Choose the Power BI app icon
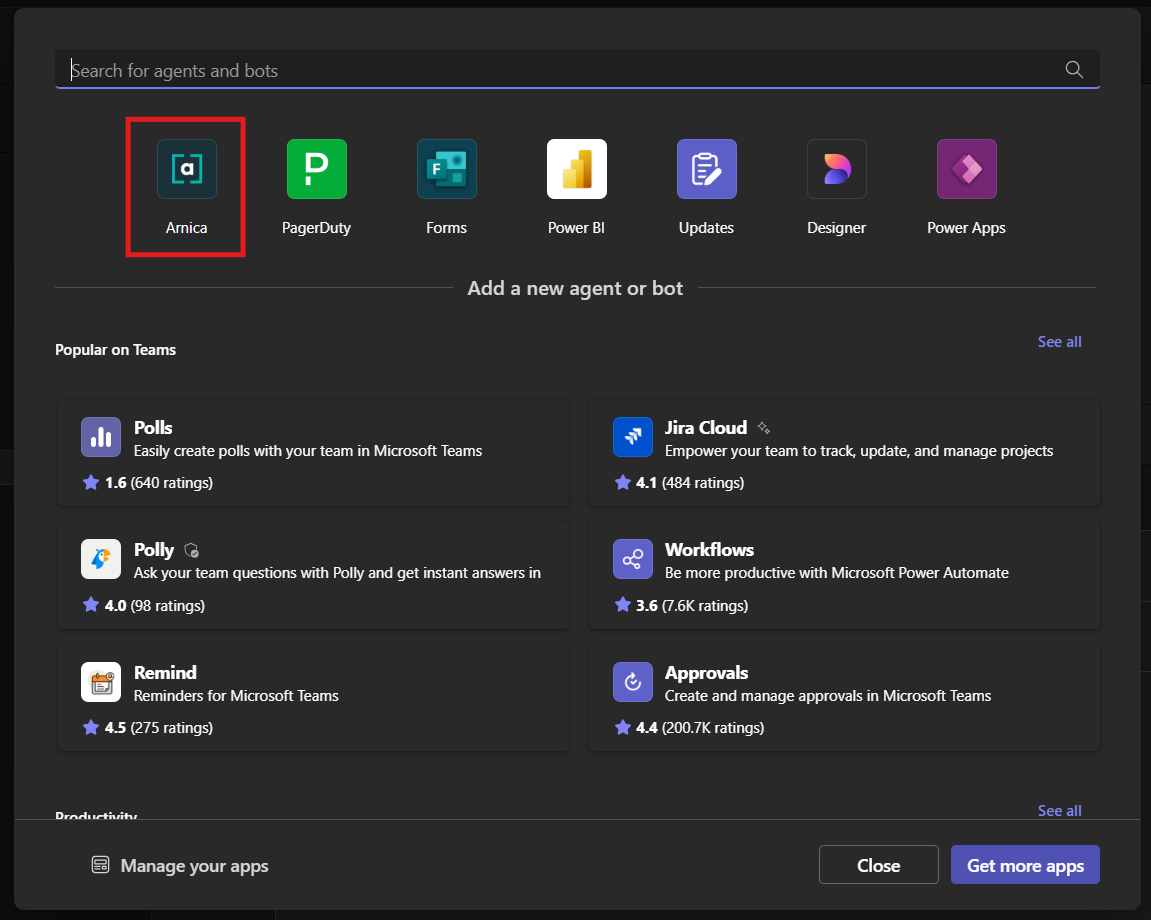Screen dimensions: 1151x920 [577, 169]
